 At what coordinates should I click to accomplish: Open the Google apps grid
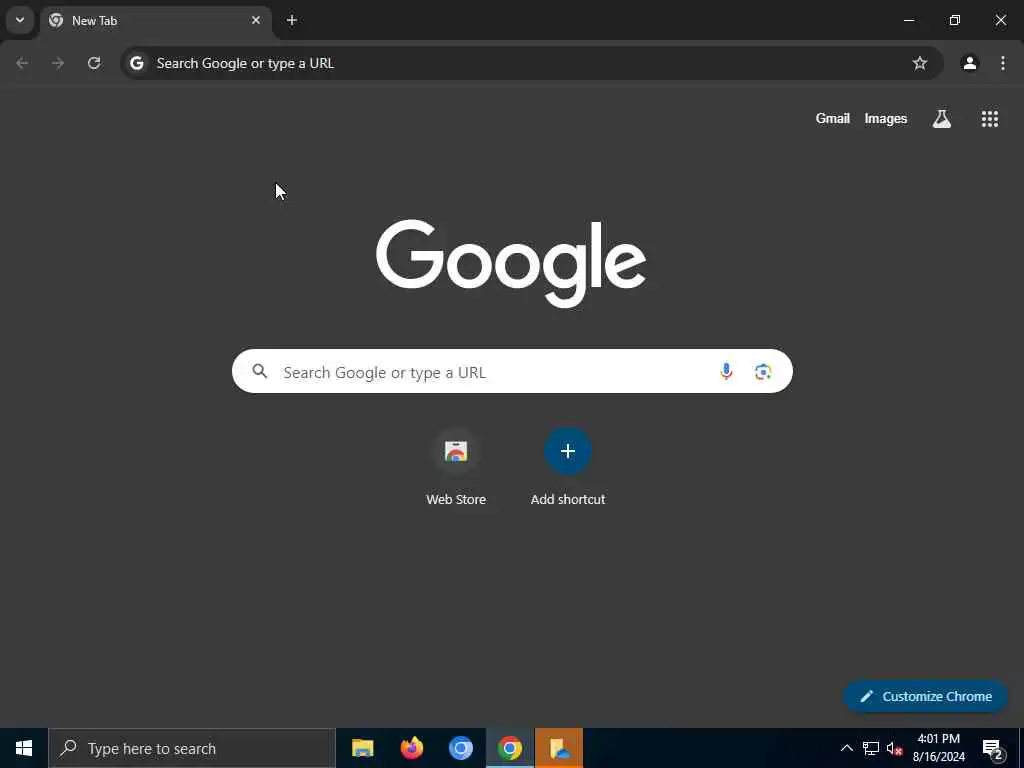989,118
